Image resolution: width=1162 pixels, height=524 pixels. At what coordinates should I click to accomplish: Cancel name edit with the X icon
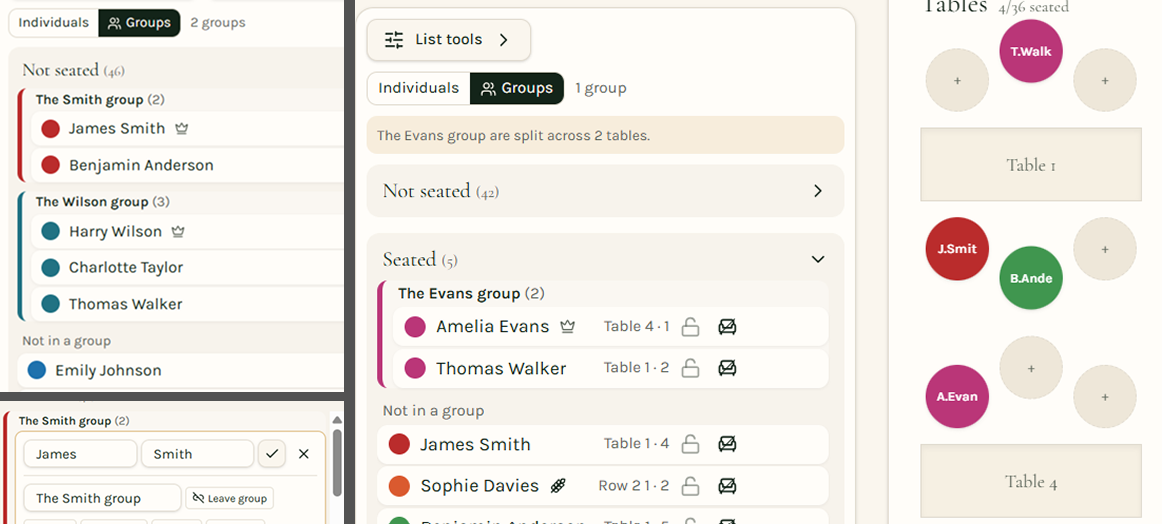click(x=304, y=454)
